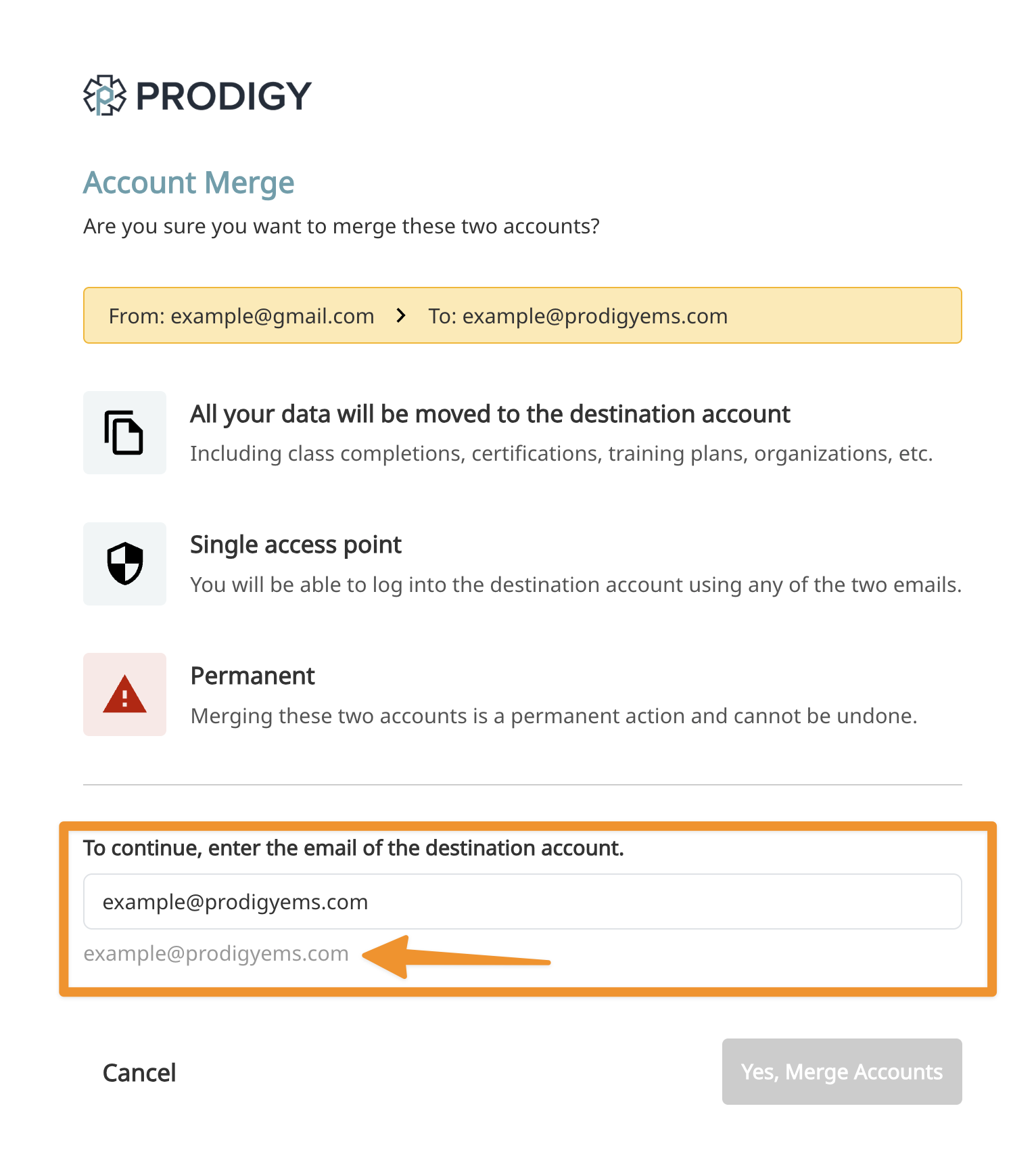The image size is (1036, 1165).
Task: Click the chevron between From and To
Action: tap(401, 315)
